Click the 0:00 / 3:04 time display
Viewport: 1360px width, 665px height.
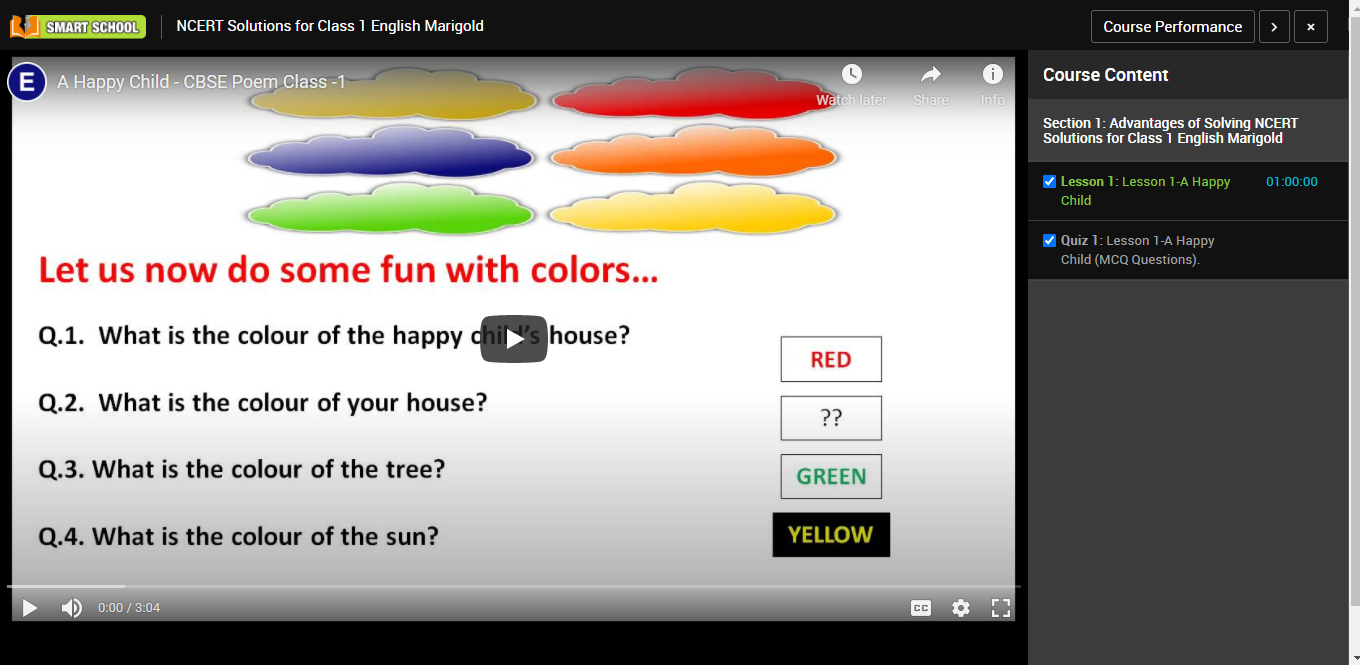click(129, 608)
